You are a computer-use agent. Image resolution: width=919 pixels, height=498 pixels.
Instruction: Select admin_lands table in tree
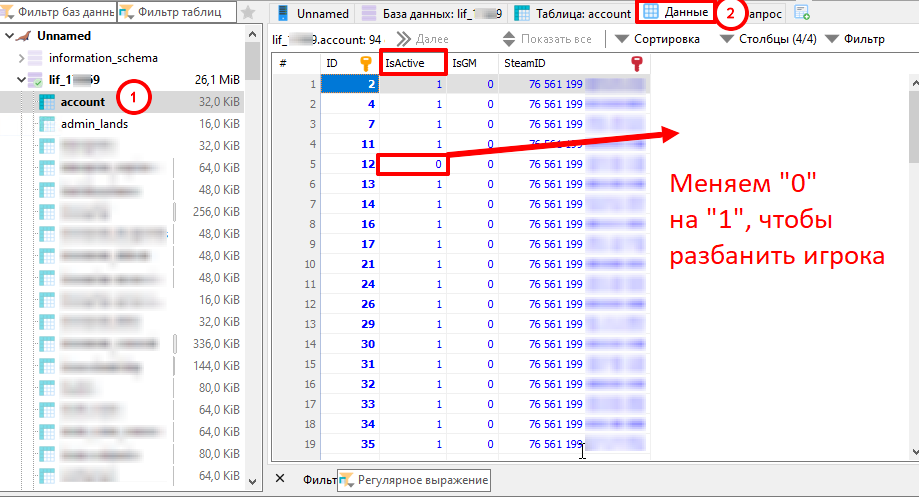coord(94,124)
